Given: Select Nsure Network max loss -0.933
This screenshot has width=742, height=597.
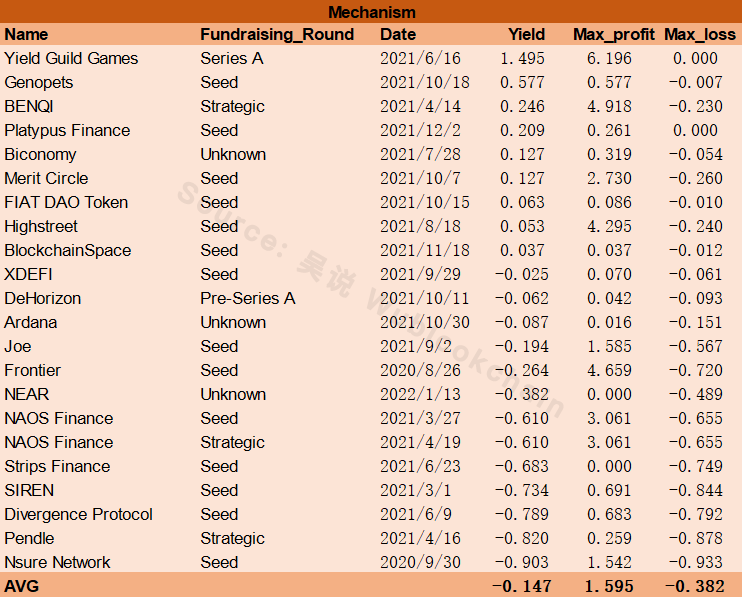Looking at the screenshot, I should [x=696, y=562].
